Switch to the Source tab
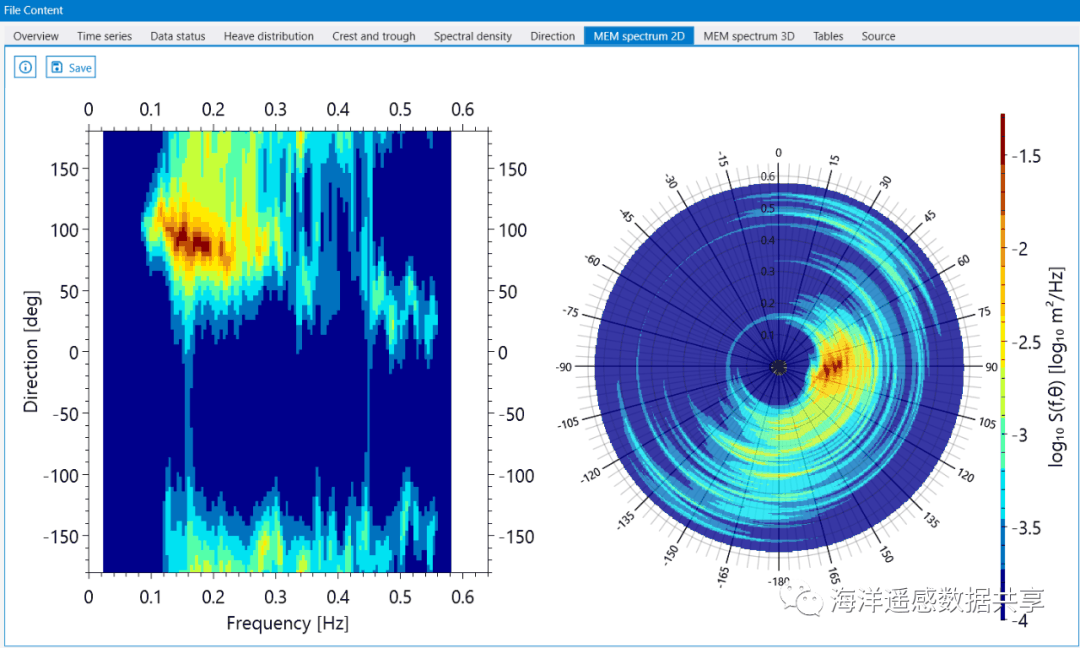This screenshot has width=1080, height=648. point(878,36)
